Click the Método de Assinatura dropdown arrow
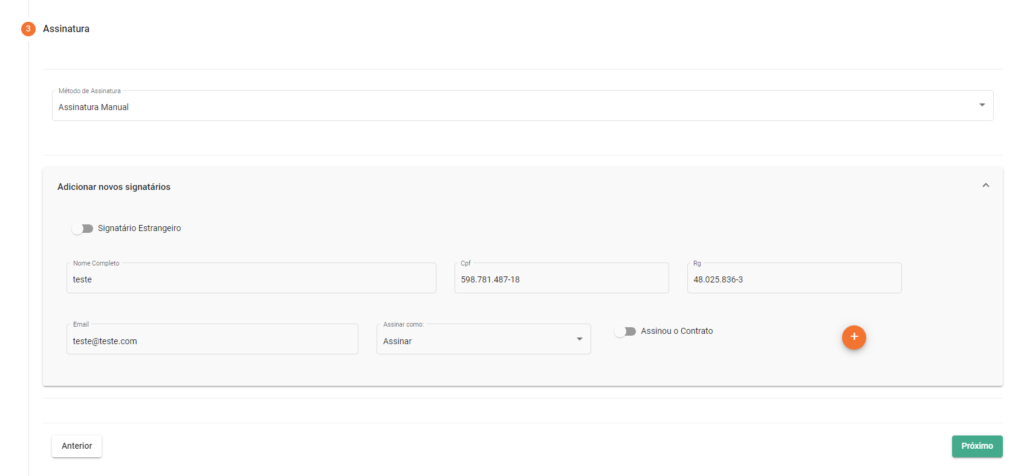Image resolution: width=1024 pixels, height=476 pixels. click(x=981, y=106)
